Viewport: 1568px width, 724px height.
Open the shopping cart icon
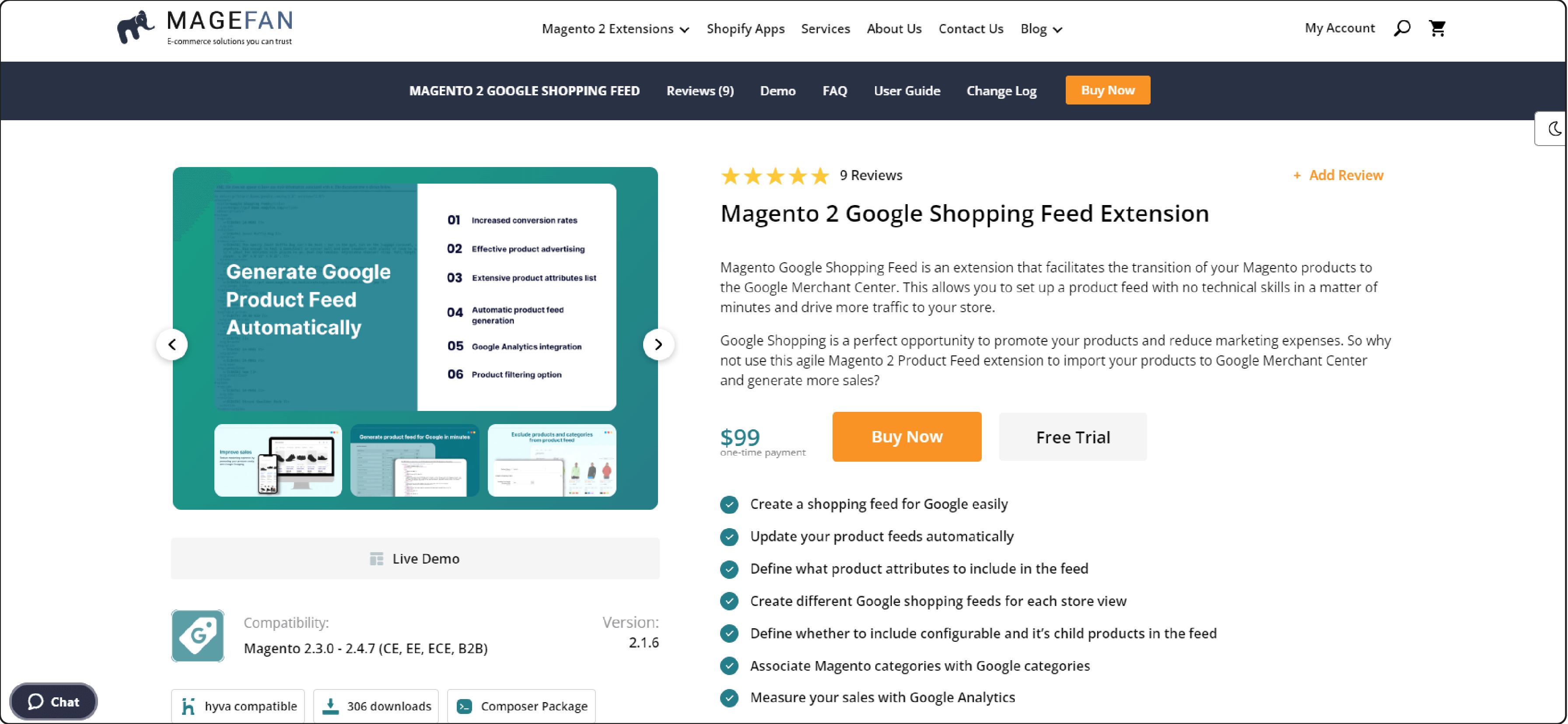pyautogui.click(x=1437, y=28)
